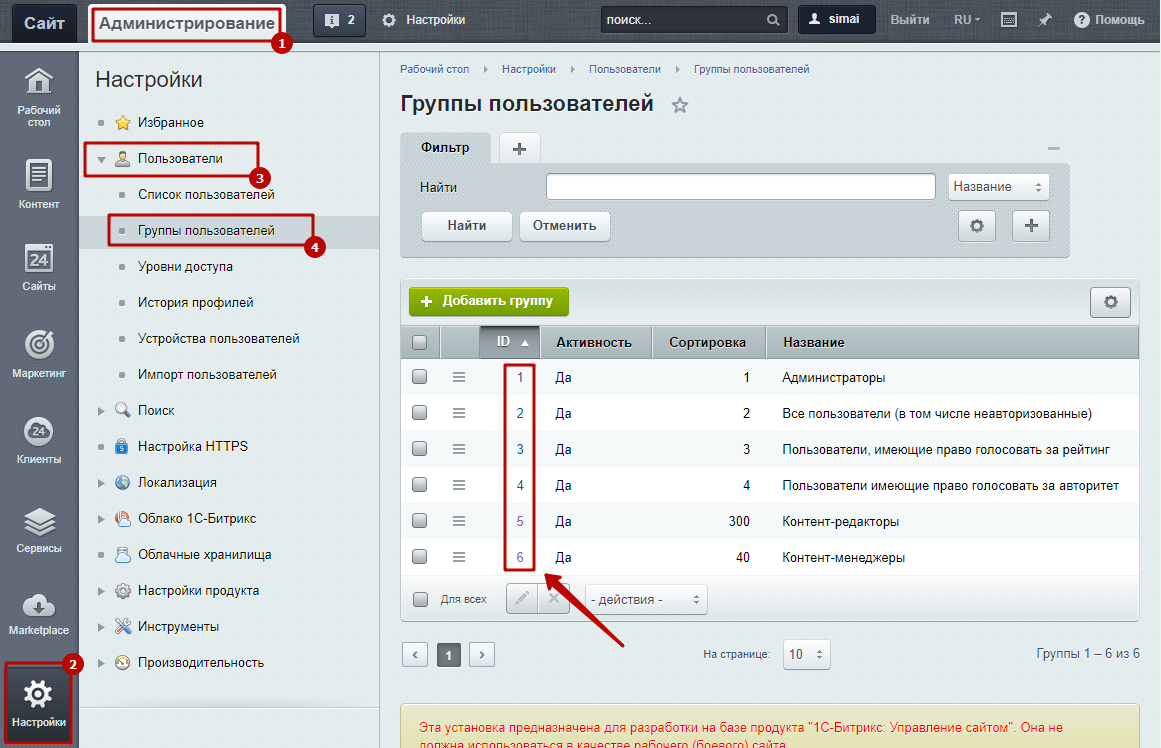Open the Название filter dropdown

click(997, 187)
